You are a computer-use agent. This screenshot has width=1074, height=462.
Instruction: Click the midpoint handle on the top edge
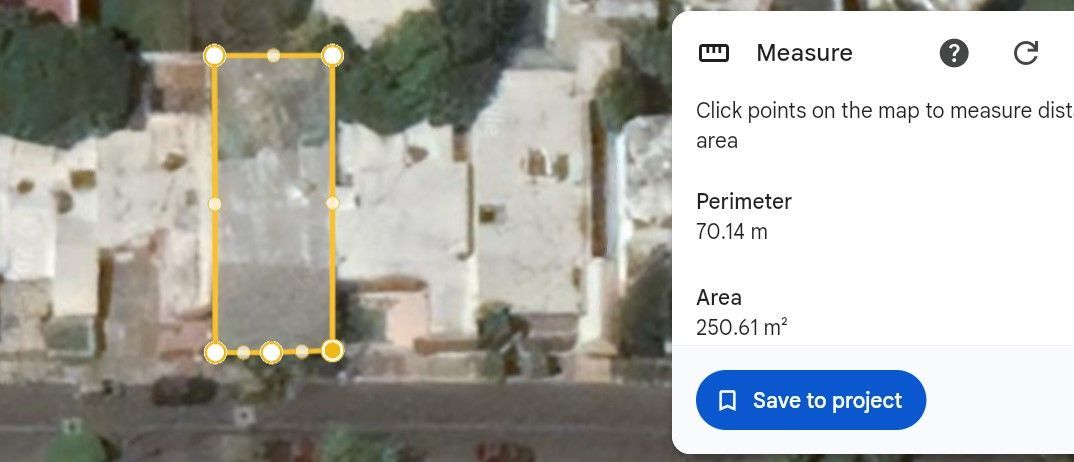[x=273, y=55]
